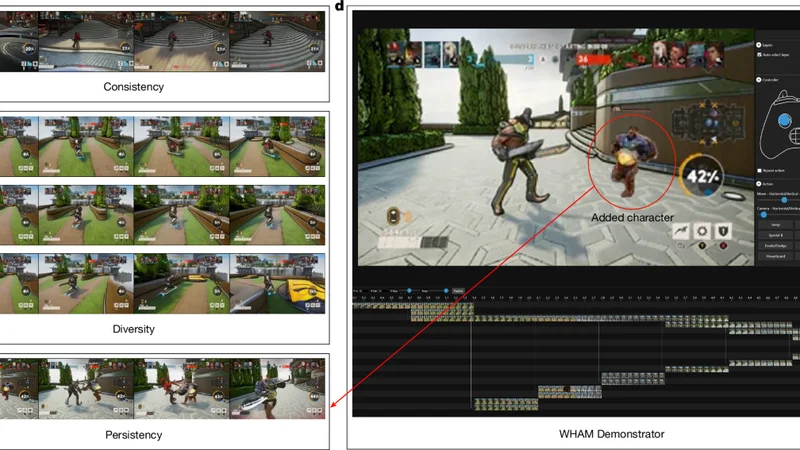
Task: Click the shield ability icon in game HUD
Action: pos(723,231)
